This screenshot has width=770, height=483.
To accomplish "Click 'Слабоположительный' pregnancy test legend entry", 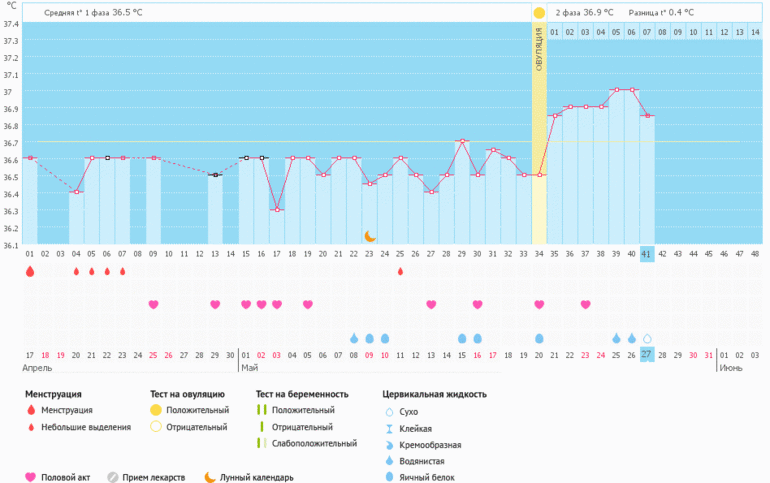I will 308,443.
